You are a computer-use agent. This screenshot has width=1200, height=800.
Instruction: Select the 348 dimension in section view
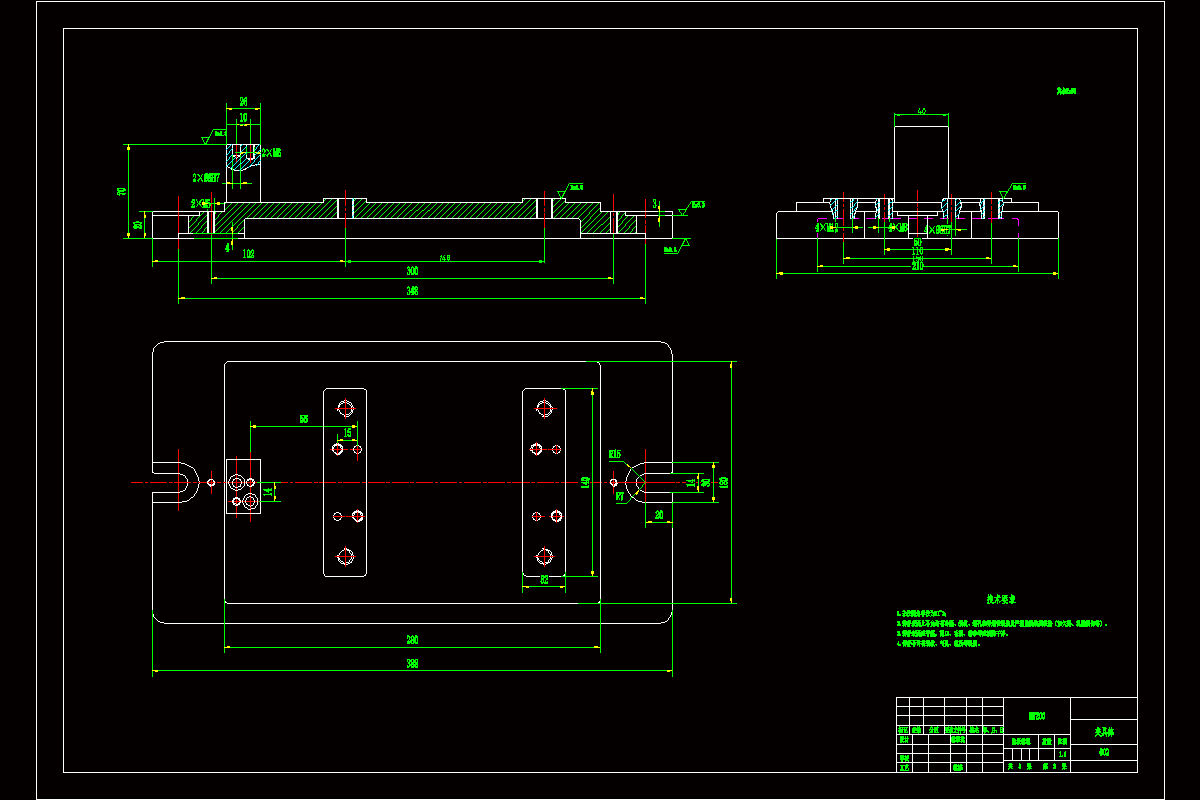411,292
